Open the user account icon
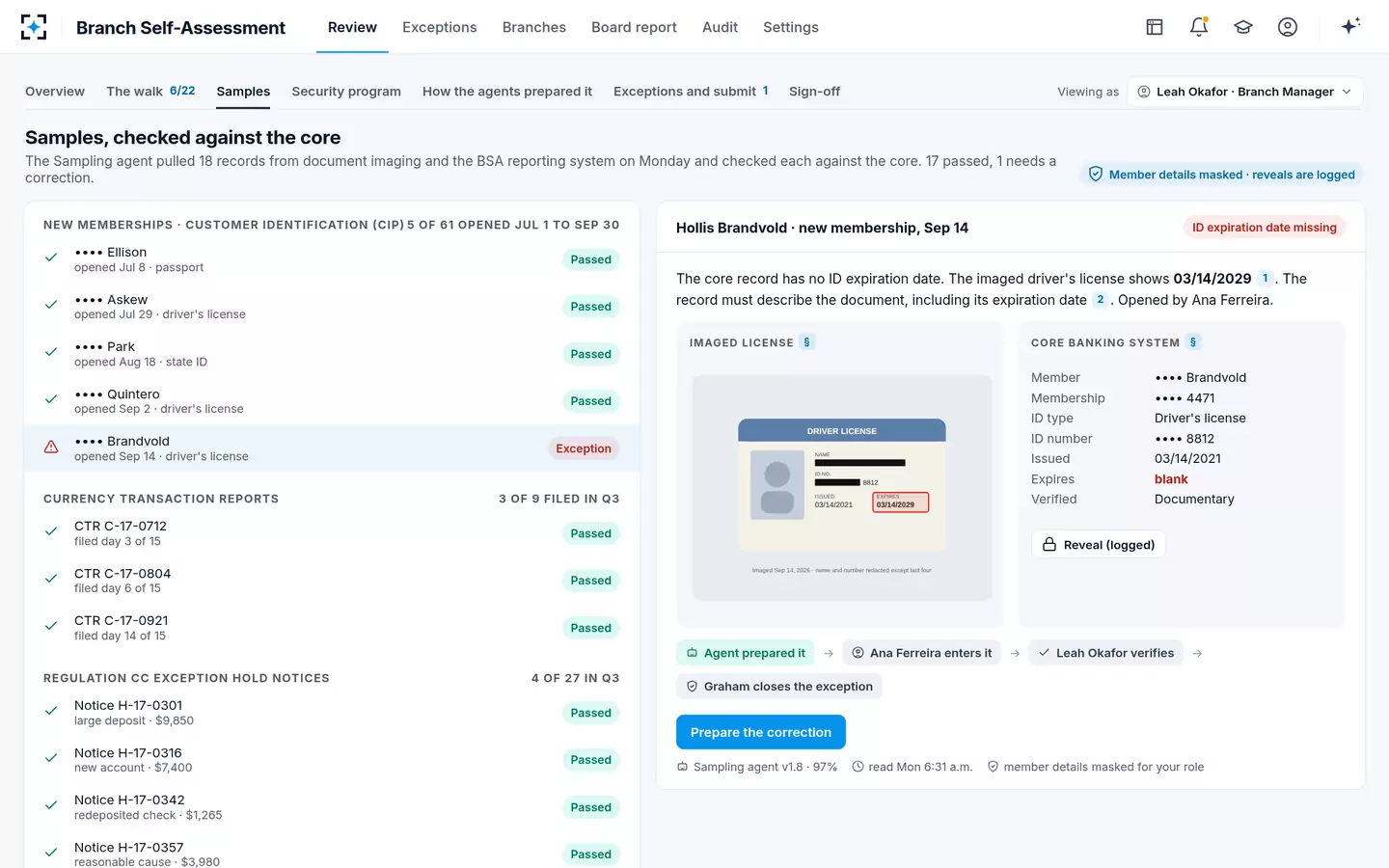Screen dimensions: 1389x868 pos(1288,27)
